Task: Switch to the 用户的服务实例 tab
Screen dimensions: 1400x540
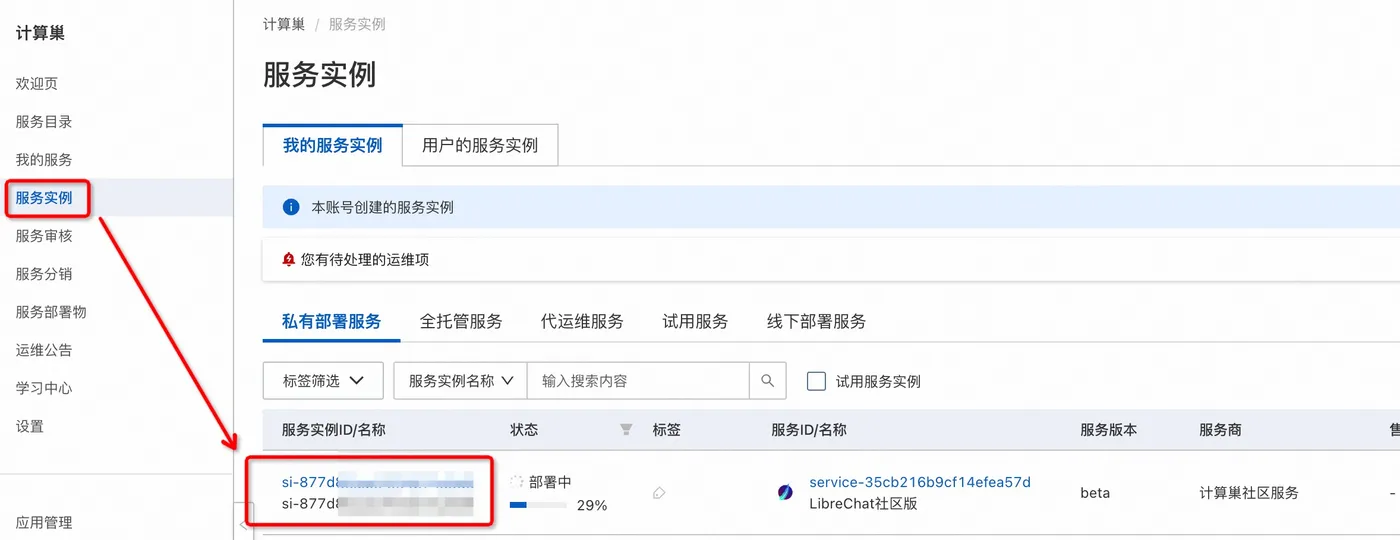Action: (480, 145)
